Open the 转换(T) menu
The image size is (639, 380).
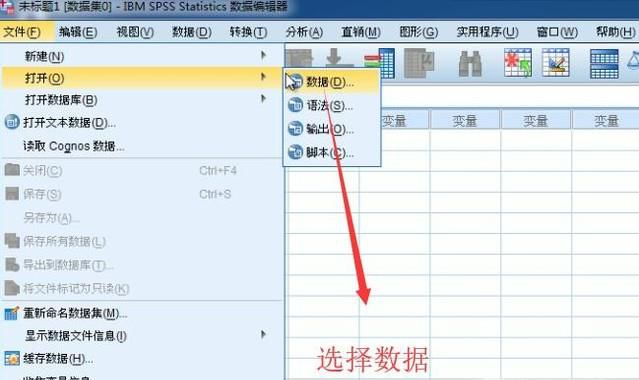tap(248, 32)
